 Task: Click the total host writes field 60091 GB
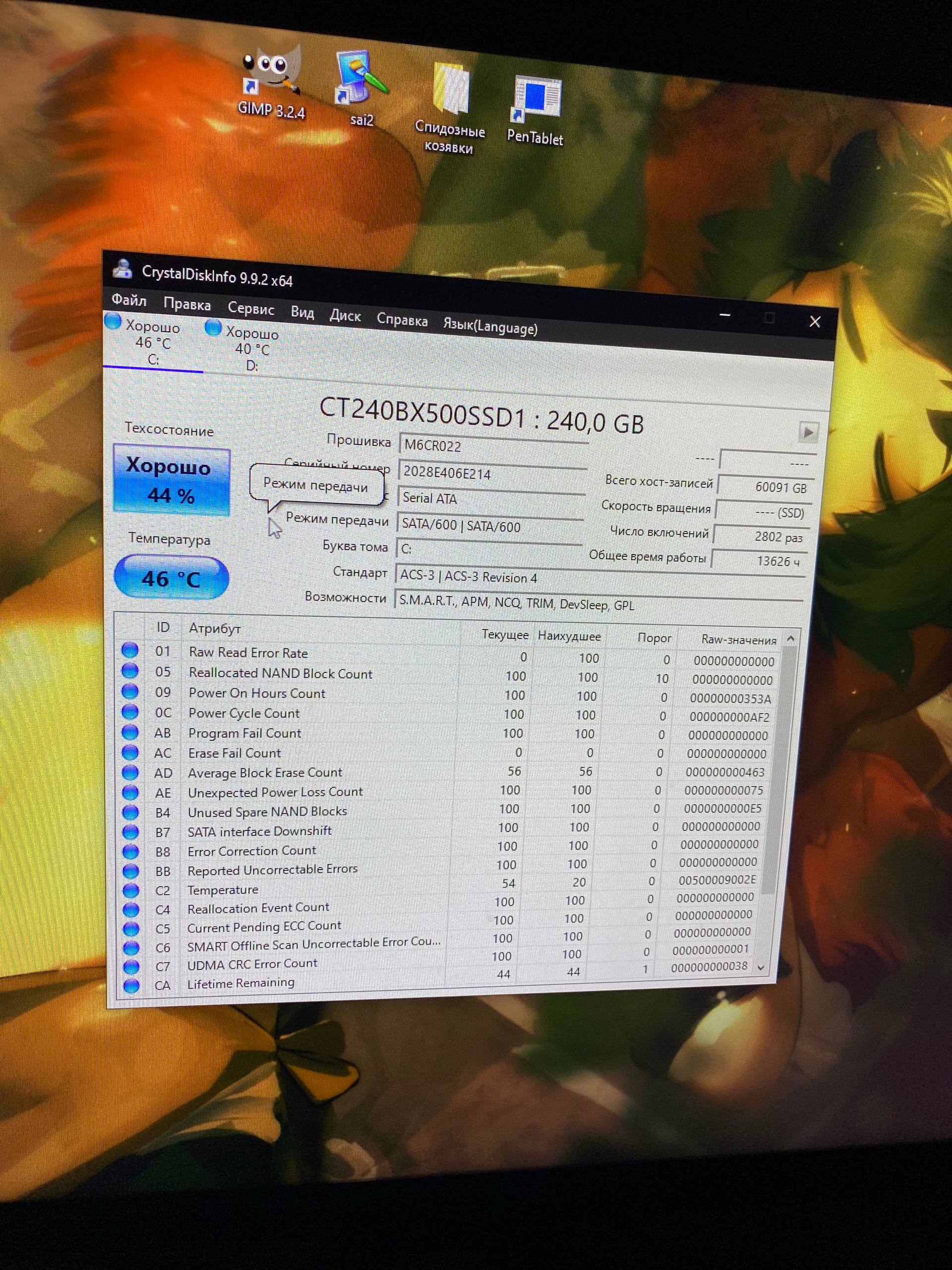(767, 487)
